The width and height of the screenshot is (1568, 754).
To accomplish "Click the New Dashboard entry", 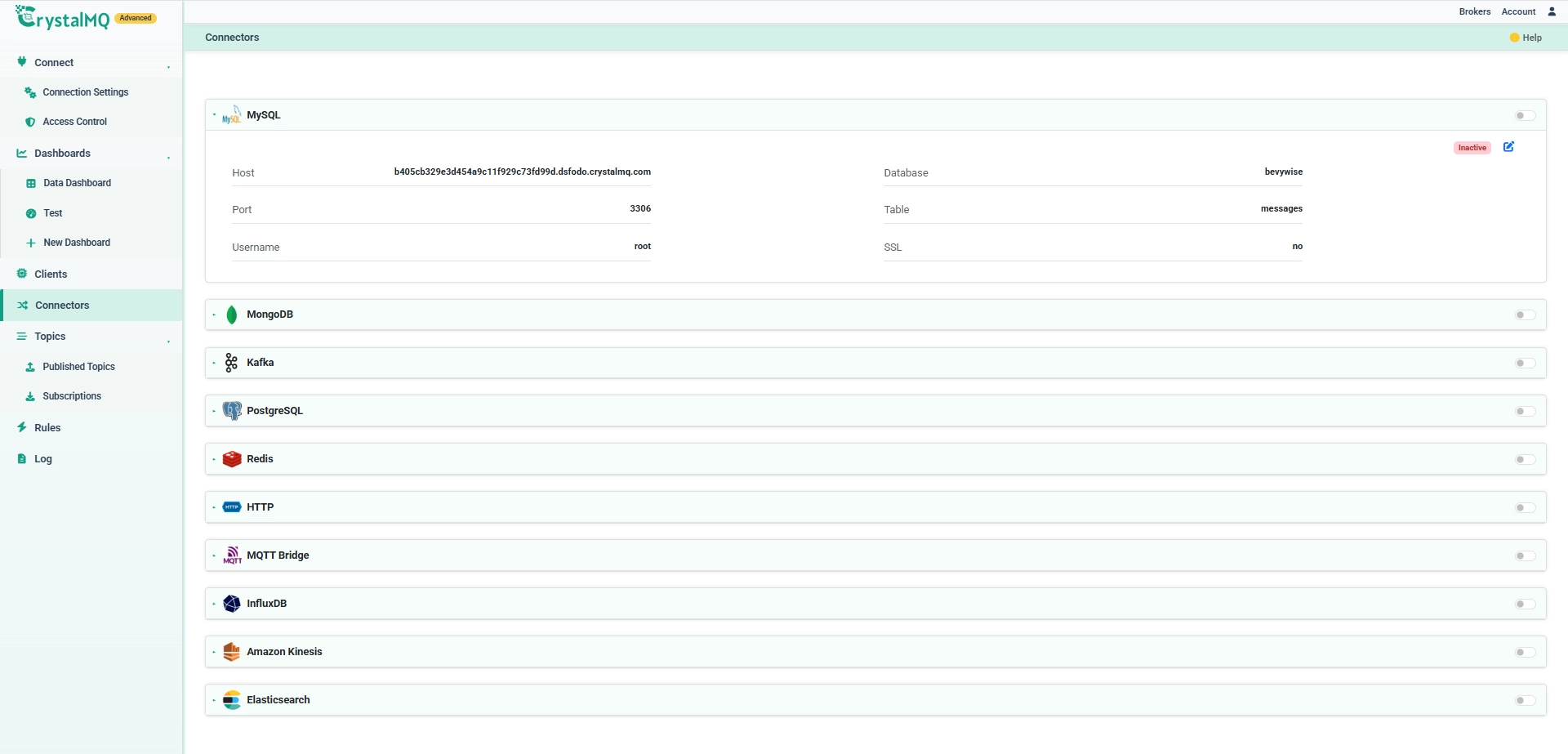I will click(77, 243).
